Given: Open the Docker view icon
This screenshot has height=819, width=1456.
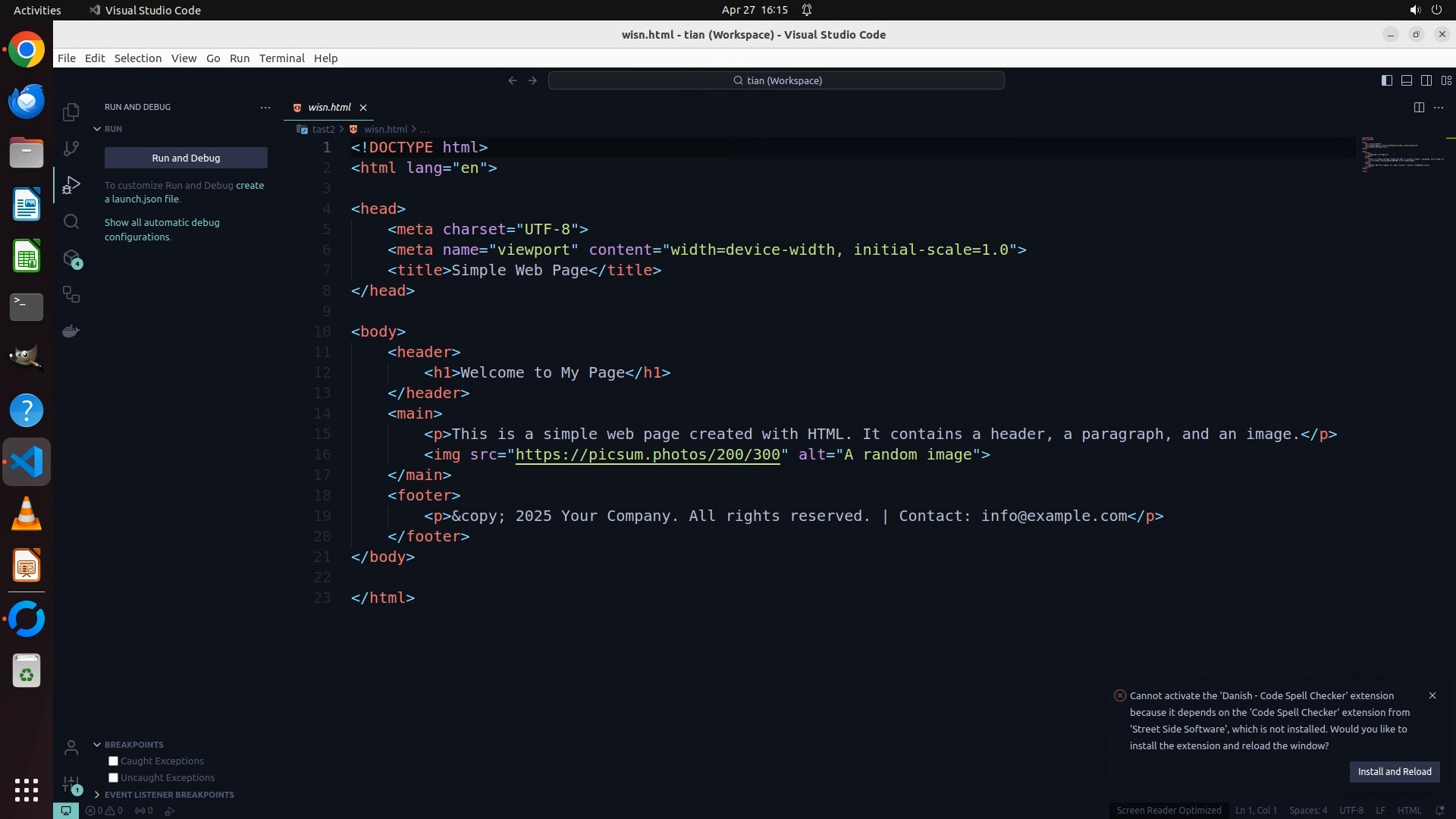Looking at the screenshot, I should (71, 331).
